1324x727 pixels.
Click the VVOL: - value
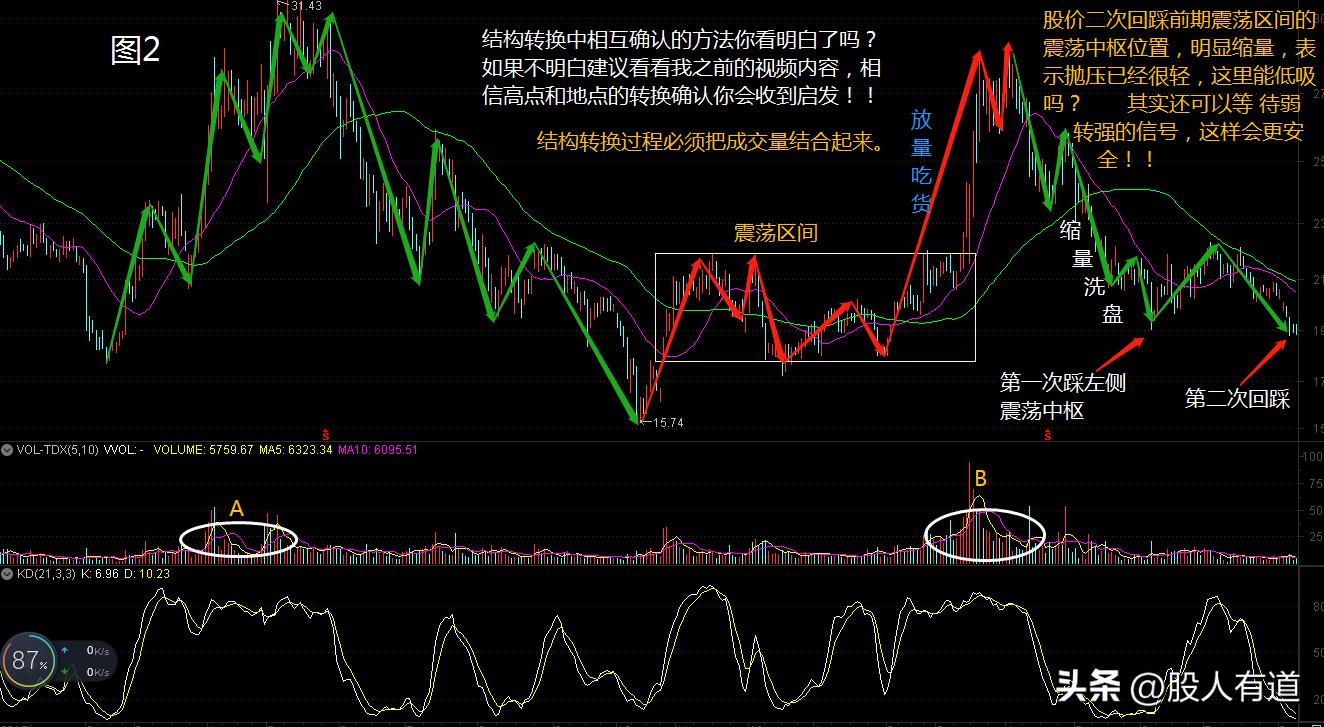pos(124,450)
